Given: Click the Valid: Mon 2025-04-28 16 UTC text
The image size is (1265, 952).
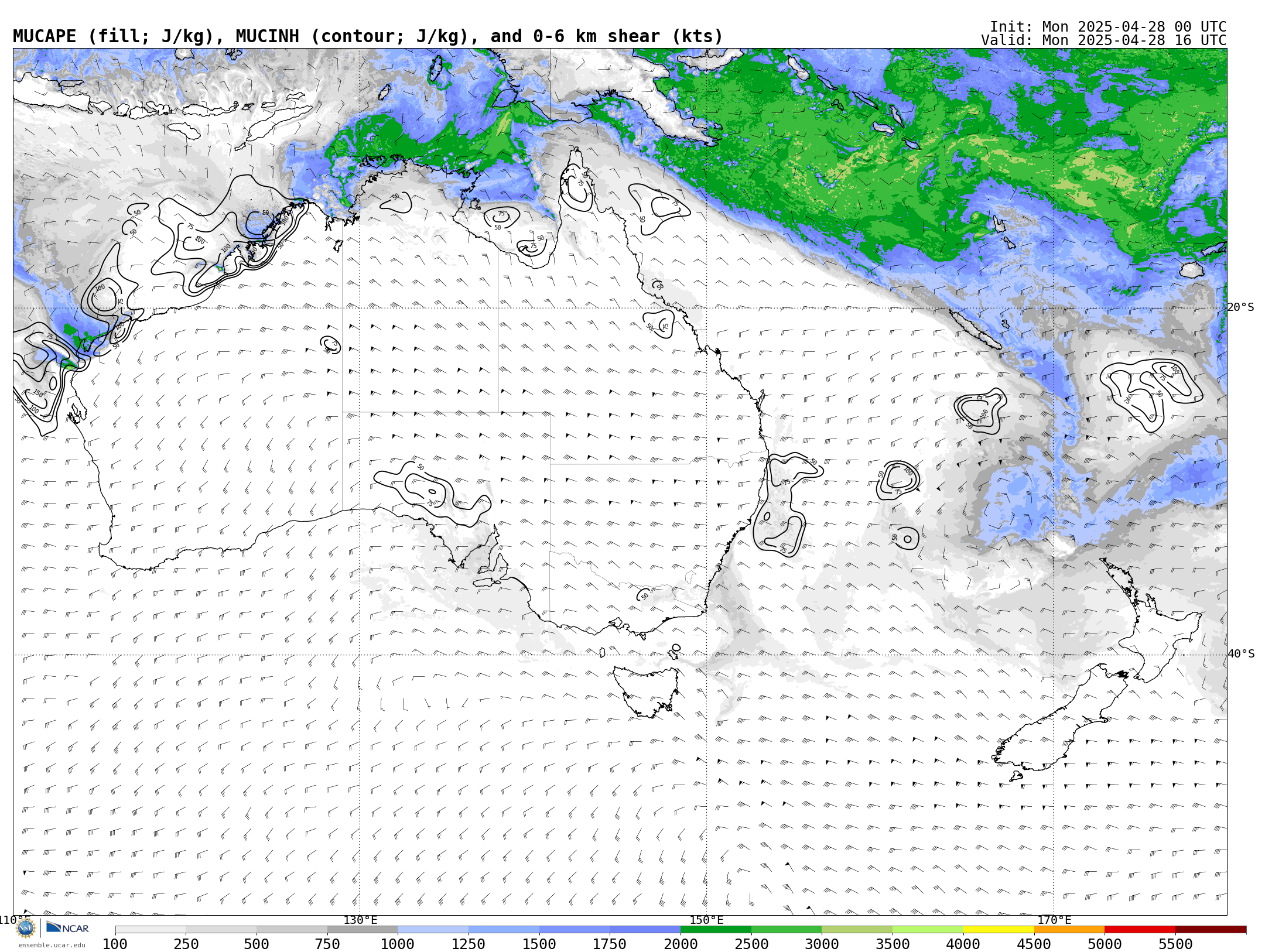Looking at the screenshot, I should pyautogui.click(x=1104, y=40).
